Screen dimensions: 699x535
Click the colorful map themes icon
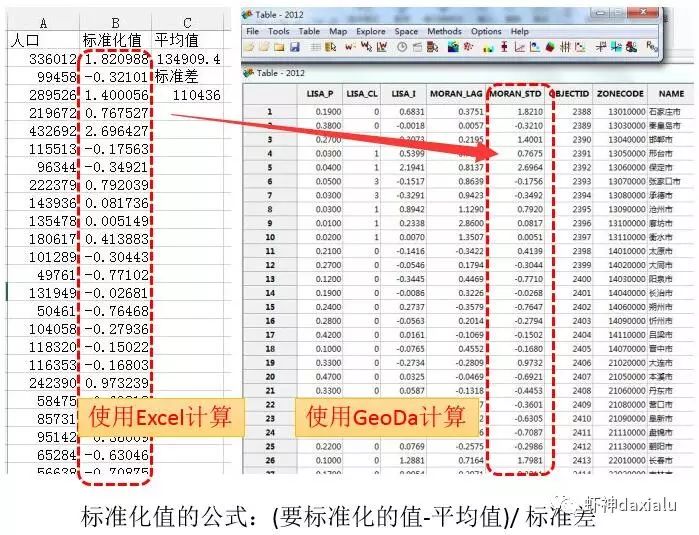click(453, 47)
